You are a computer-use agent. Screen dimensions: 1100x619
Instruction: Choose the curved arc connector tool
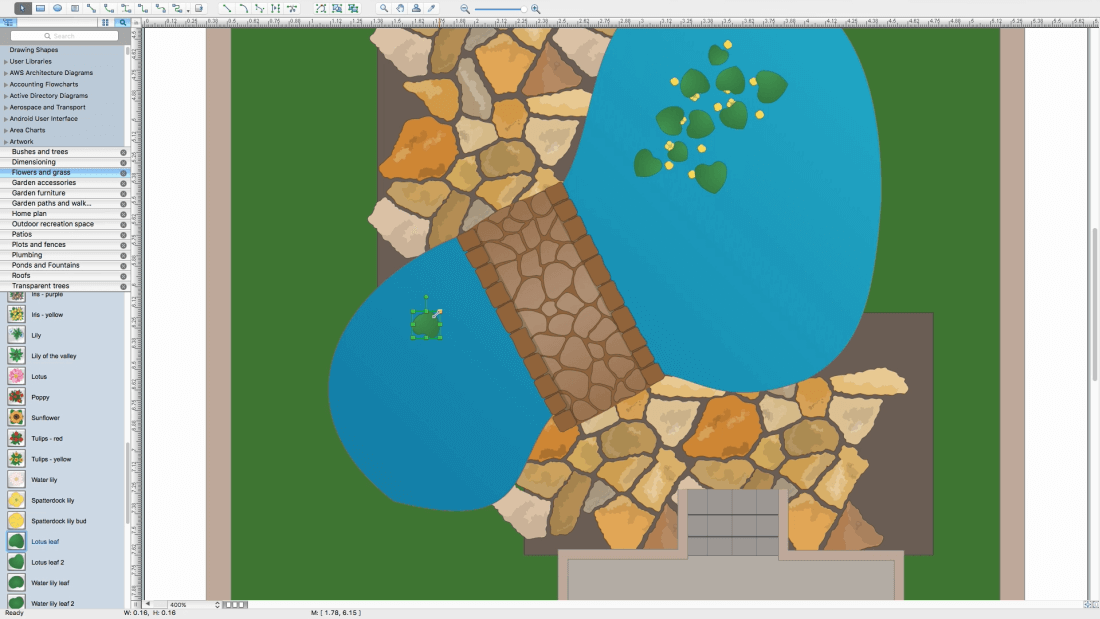coord(109,8)
